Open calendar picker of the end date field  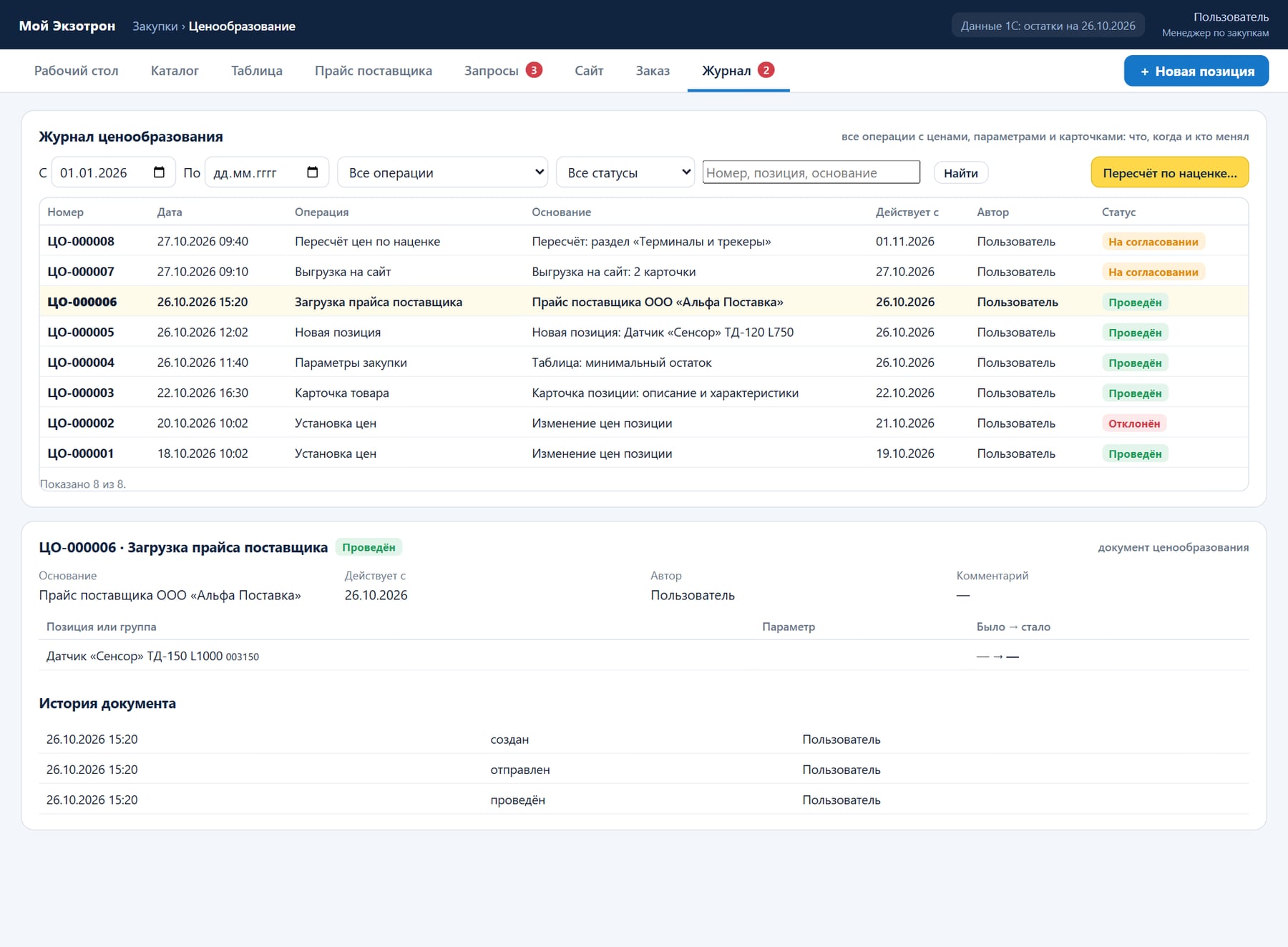point(312,172)
